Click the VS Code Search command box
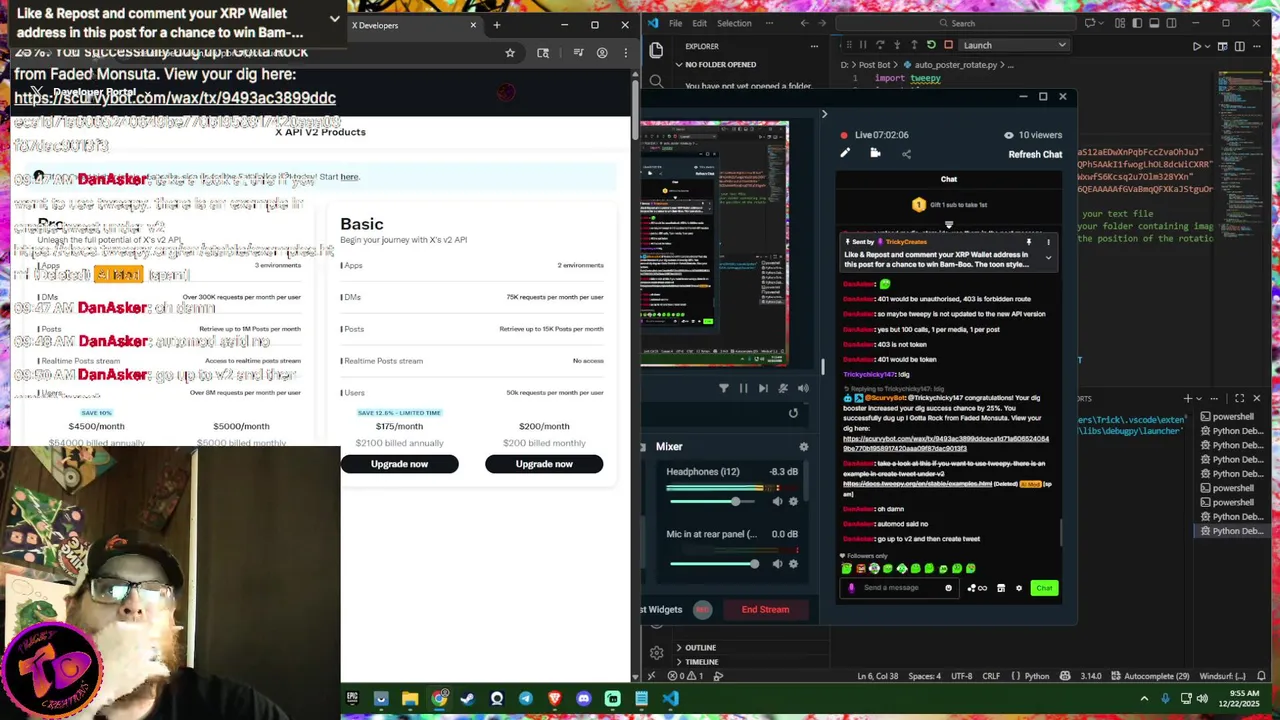The width and height of the screenshot is (1280, 720). click(958, 23)
